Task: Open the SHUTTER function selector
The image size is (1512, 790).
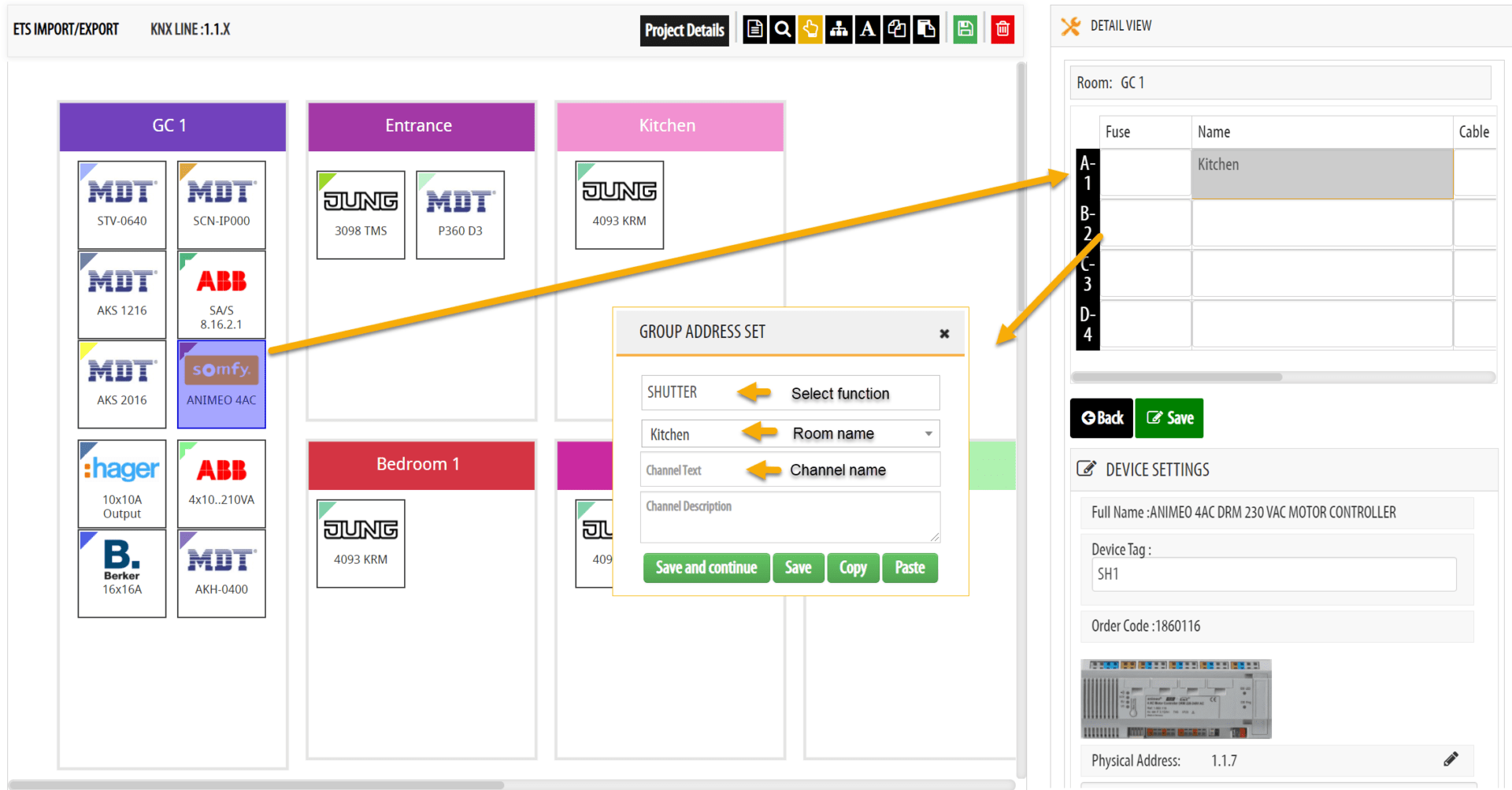Action: [x=790, y=392]
